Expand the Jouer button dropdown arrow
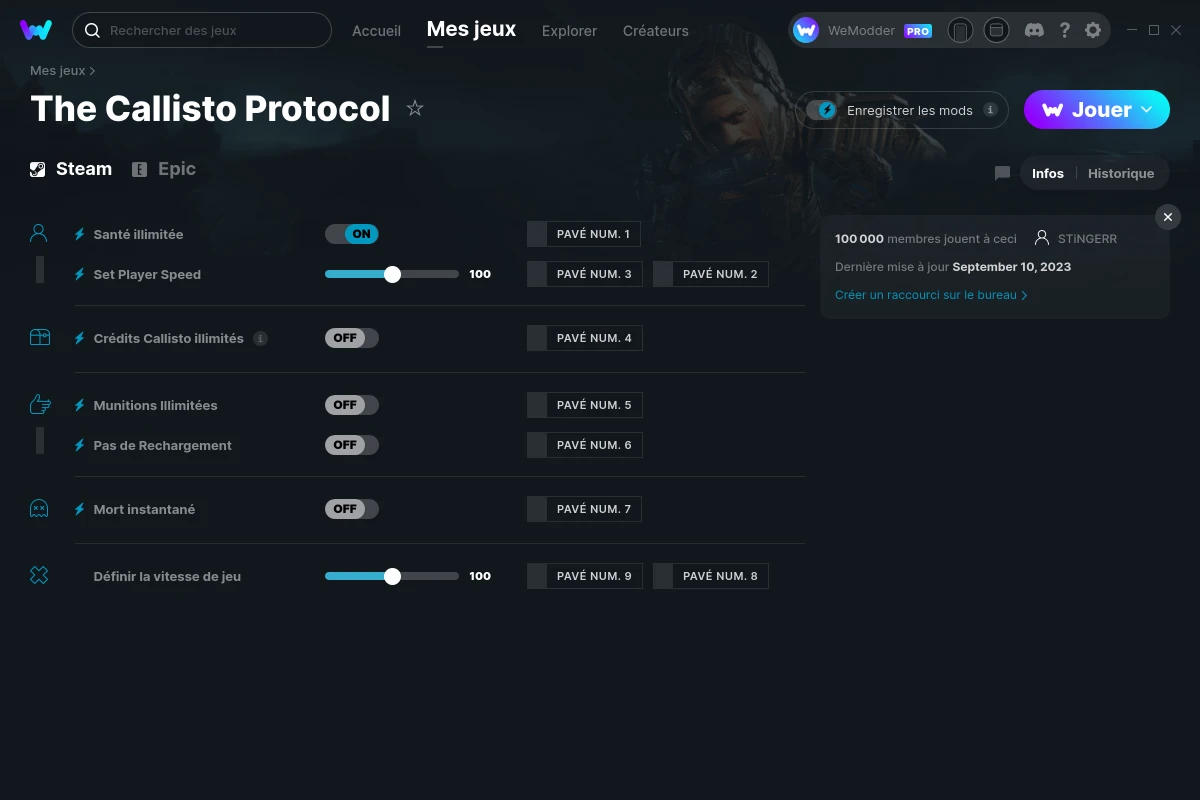 pos(1147,109)
